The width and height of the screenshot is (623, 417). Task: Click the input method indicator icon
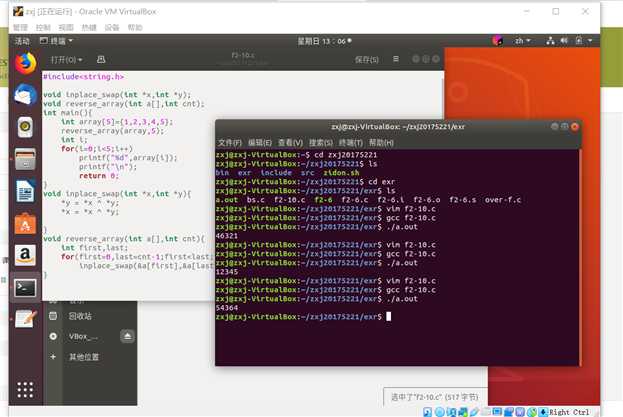(x=498, y=41)
